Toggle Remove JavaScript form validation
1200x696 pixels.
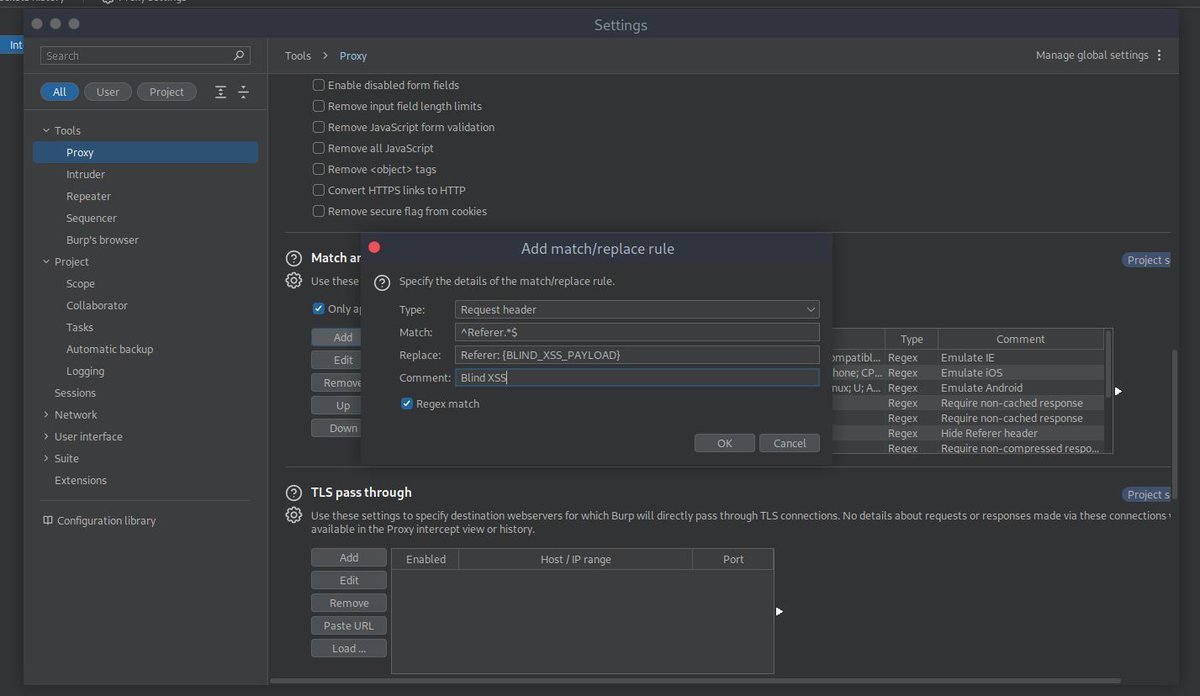319,127
